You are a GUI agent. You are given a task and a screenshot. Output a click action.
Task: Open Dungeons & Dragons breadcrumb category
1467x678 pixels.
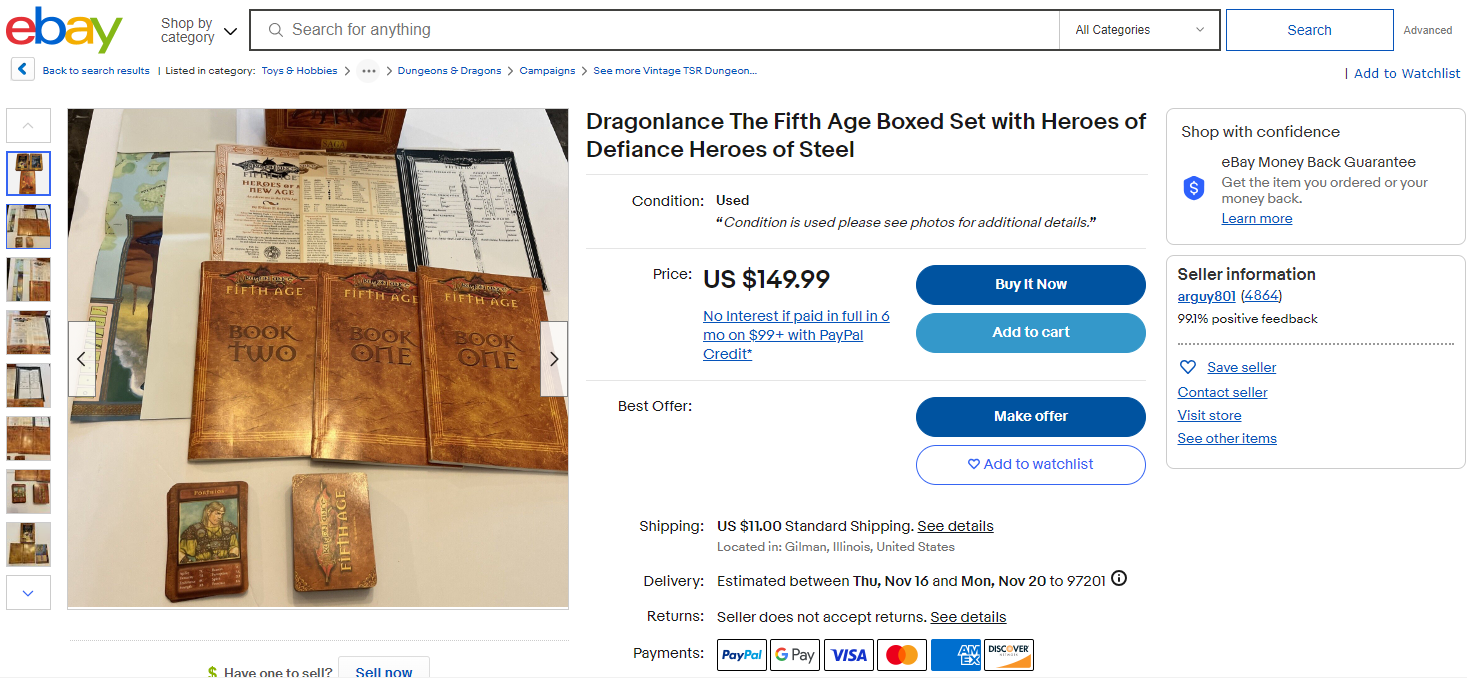click(x=449, y=71)
